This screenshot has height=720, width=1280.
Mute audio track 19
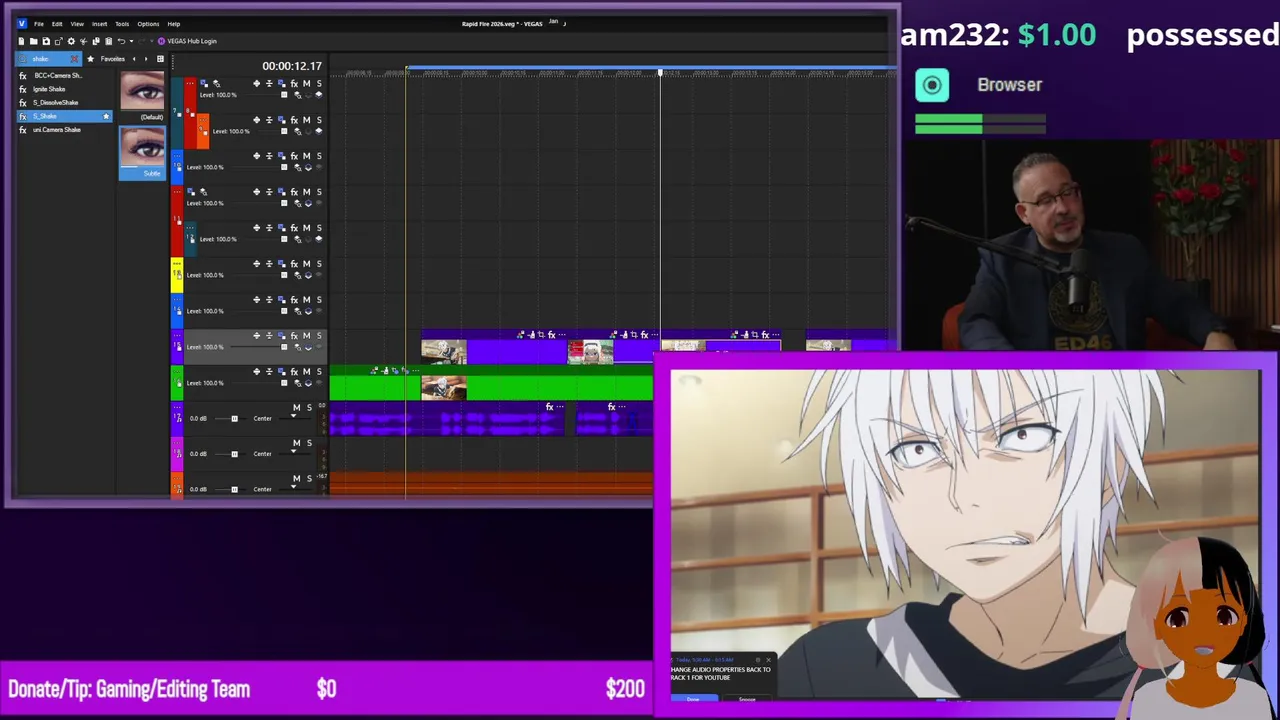pos(297,478)
